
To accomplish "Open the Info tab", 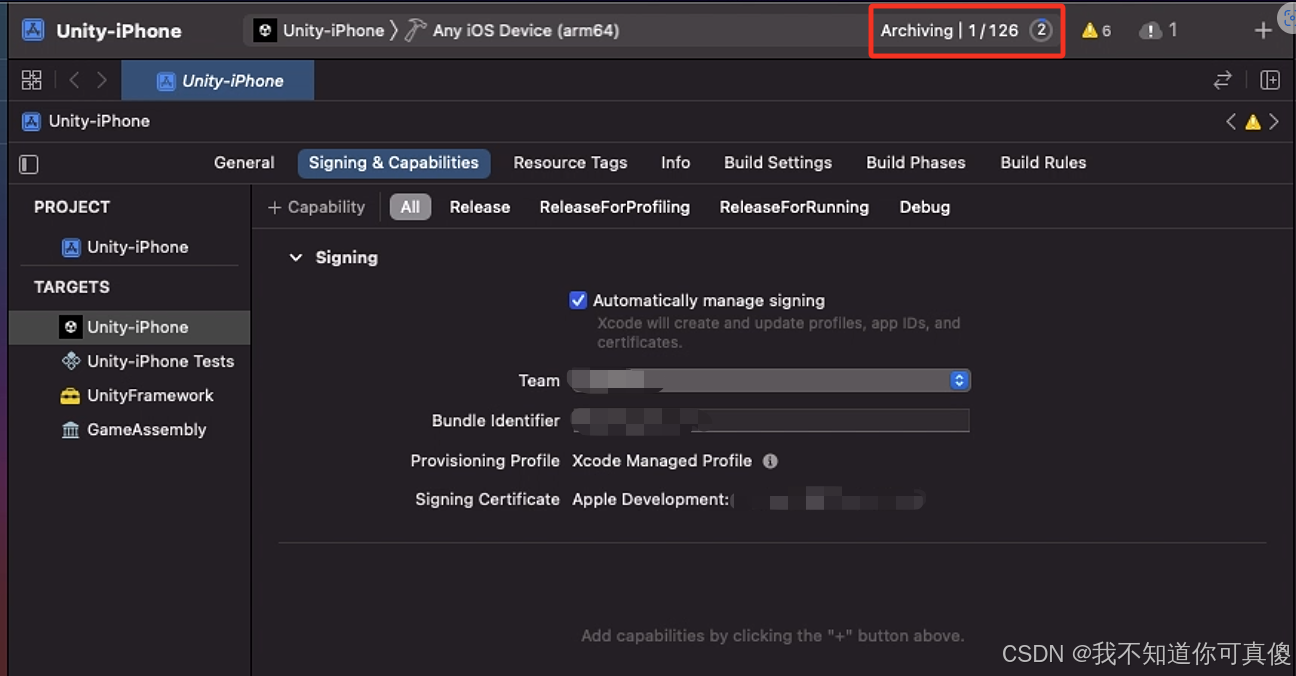I will 675,162.
